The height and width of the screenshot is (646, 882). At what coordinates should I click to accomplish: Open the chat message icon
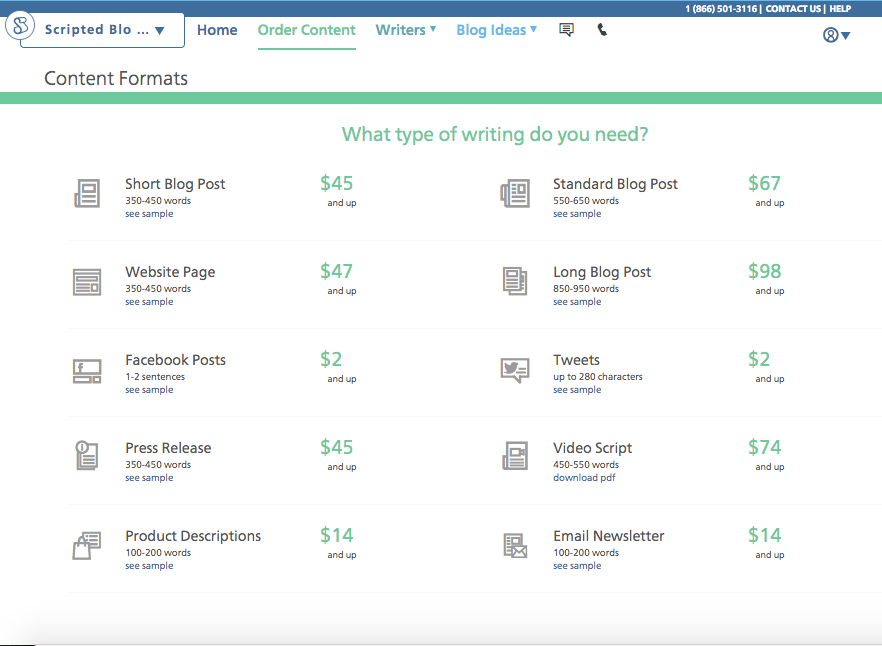[566, 30]
